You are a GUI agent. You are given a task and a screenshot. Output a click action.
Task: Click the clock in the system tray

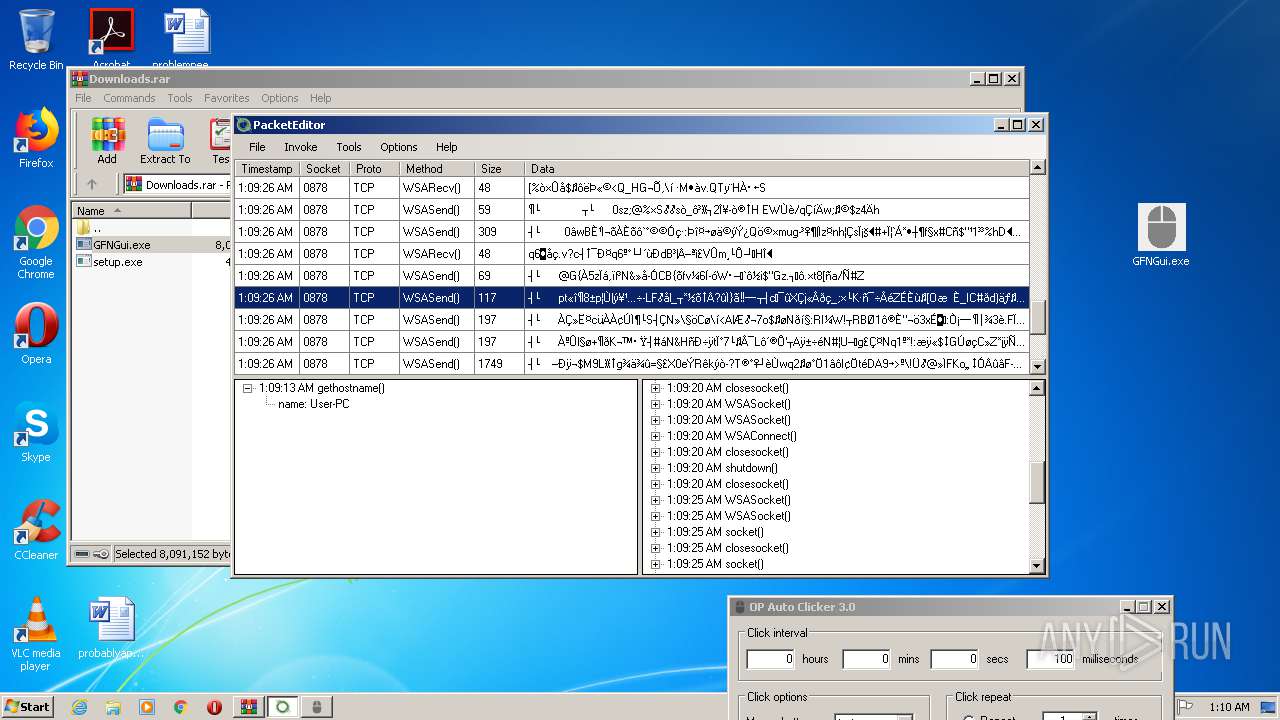click(x=1229, y=707)
